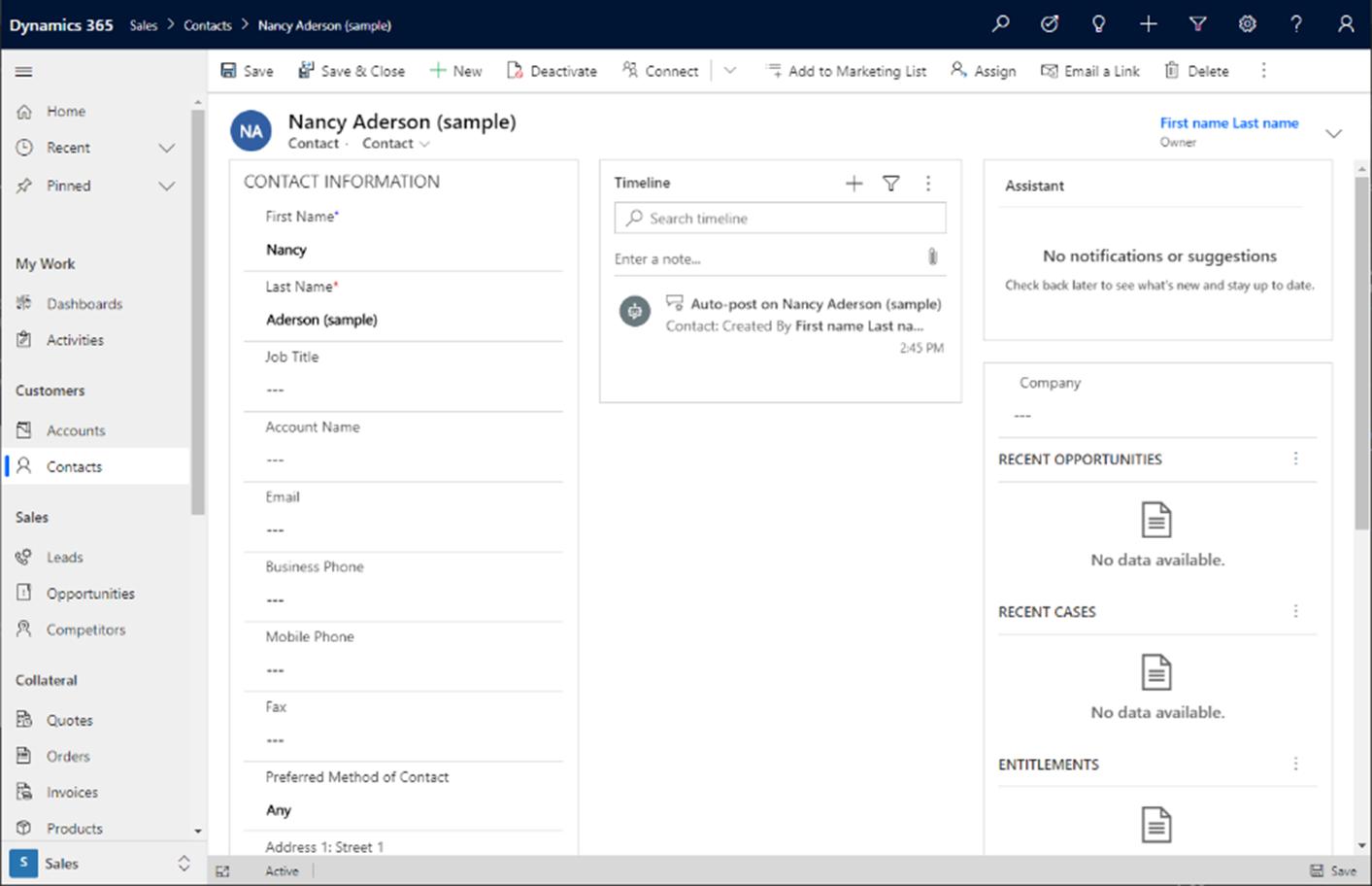
Task: Open Settings gear in the header
Action: [1247, 23]
